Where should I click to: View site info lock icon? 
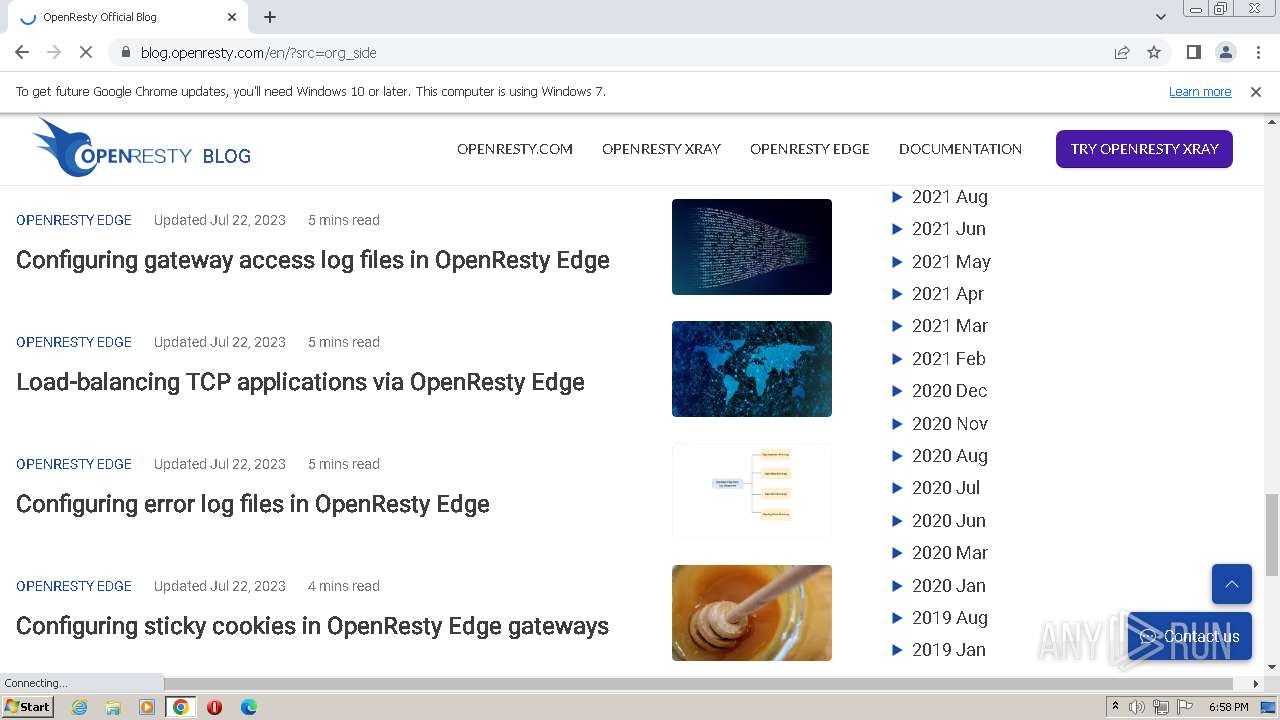click(125, 52)
